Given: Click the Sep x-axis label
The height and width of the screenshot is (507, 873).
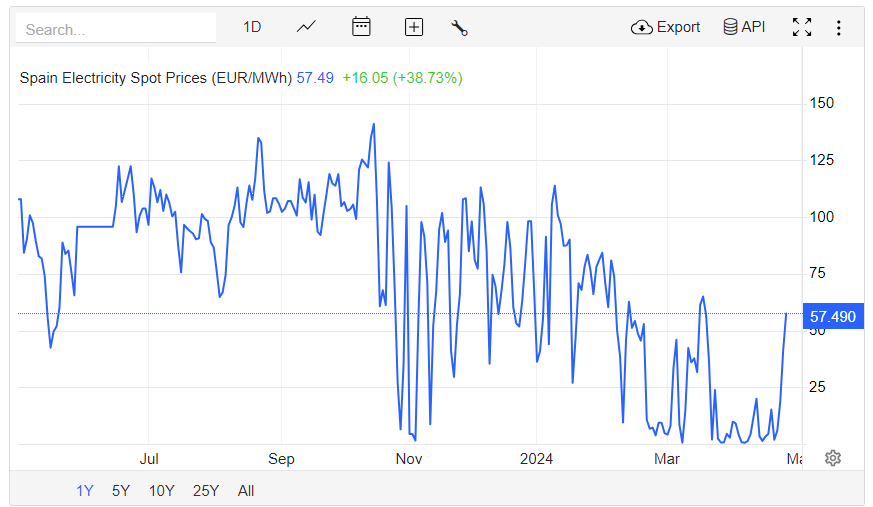Looking at the screenshot, I should coord(281,459).
